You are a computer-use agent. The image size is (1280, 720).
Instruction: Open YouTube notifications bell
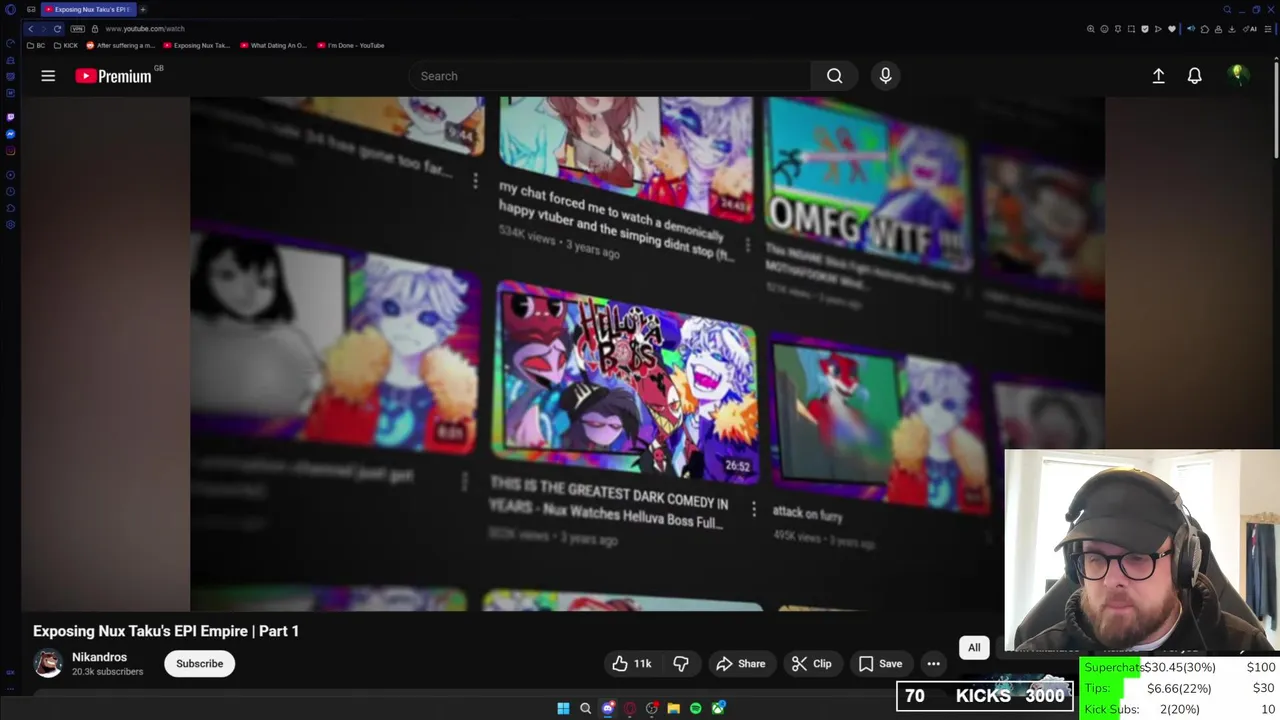[x=1194, y=76]
